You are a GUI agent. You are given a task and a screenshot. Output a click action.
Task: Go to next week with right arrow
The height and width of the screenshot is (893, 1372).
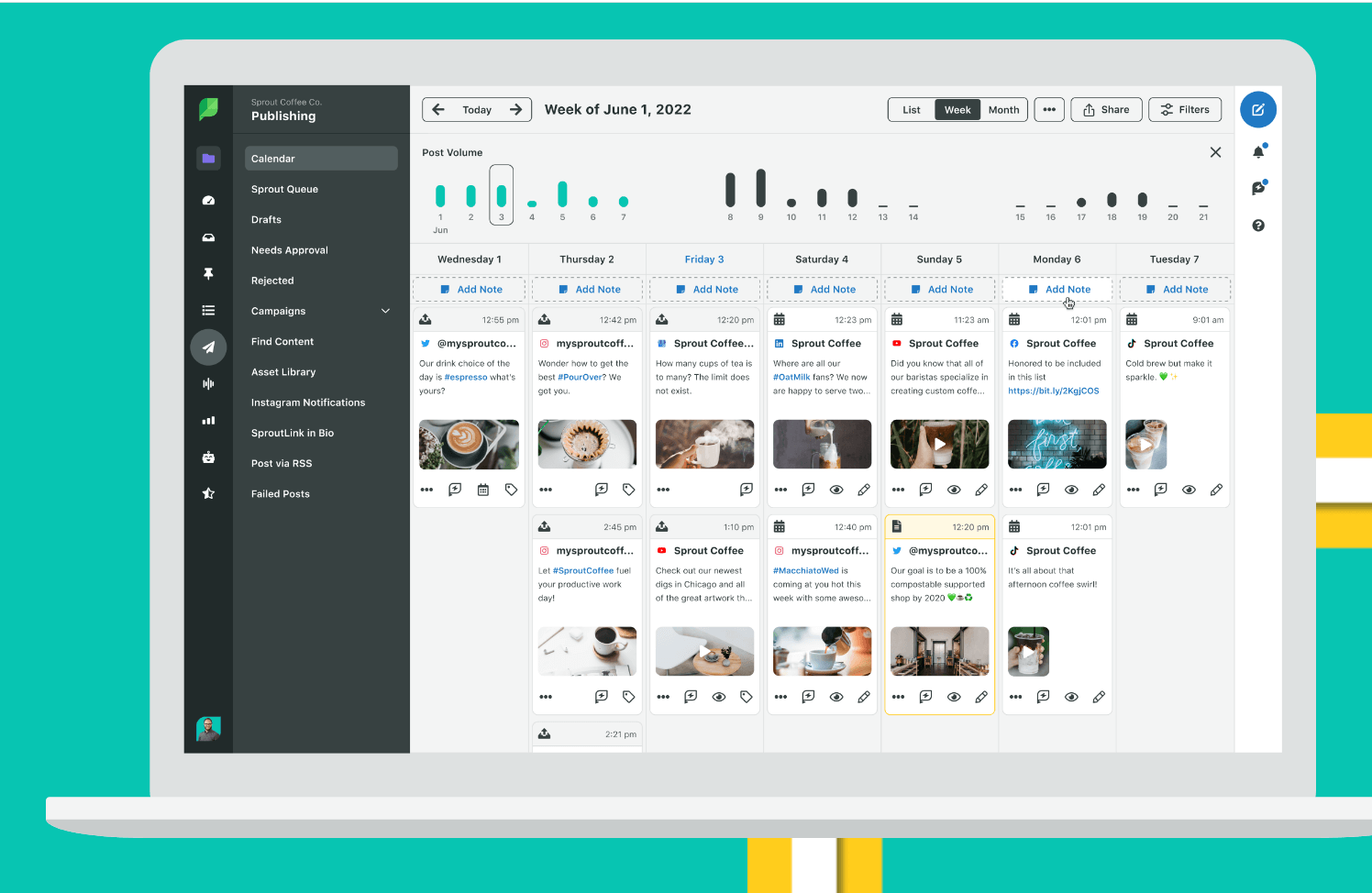[x=516, y=109]
